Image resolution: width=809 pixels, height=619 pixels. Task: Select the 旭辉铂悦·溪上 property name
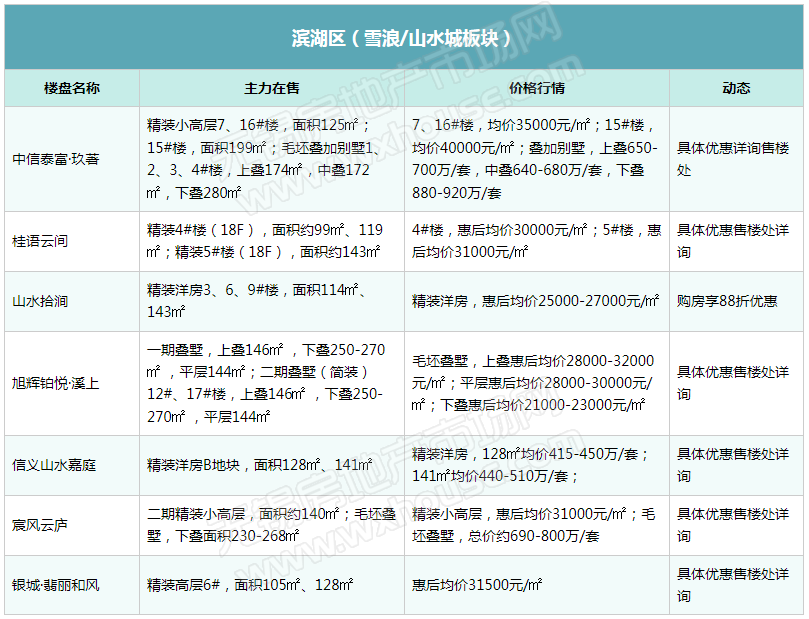[x=56, y=383]
